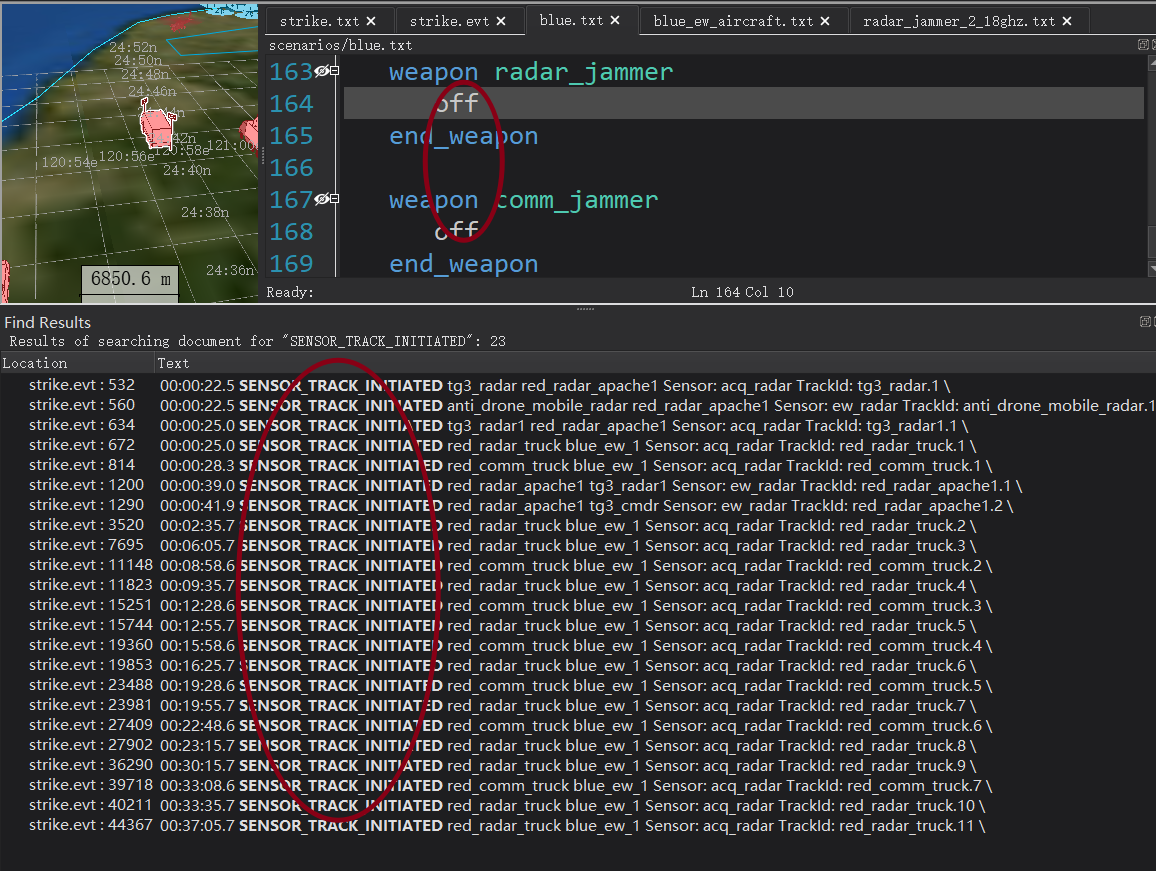Sort results by the Location column header

(36, 363)
